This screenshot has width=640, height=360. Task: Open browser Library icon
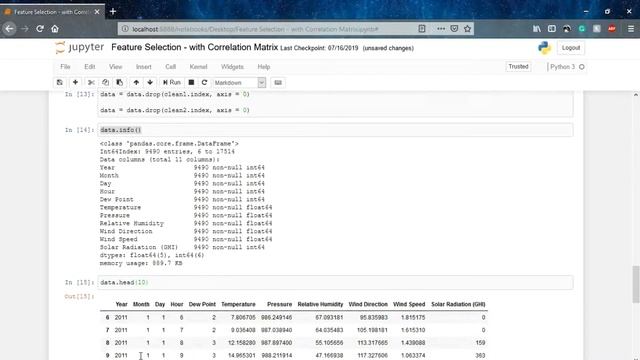537,29
